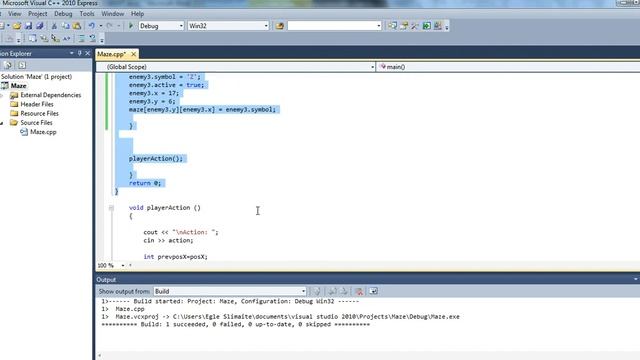Go to Next Message icon in Output toolbar
This screenshot has width=640, height=360.
coord(344,291)
